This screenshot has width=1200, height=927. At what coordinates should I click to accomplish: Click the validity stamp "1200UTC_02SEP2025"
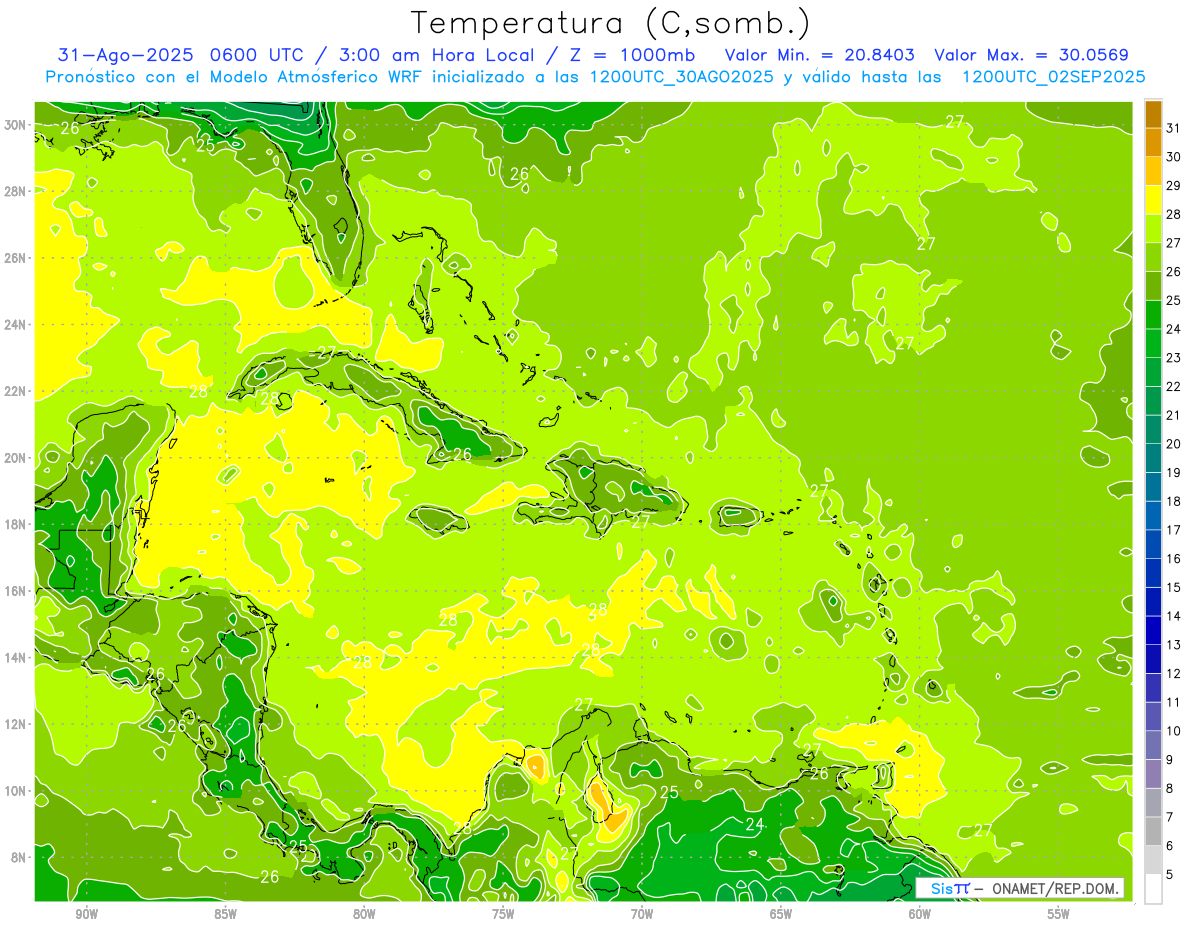[x=1053, y=77]
